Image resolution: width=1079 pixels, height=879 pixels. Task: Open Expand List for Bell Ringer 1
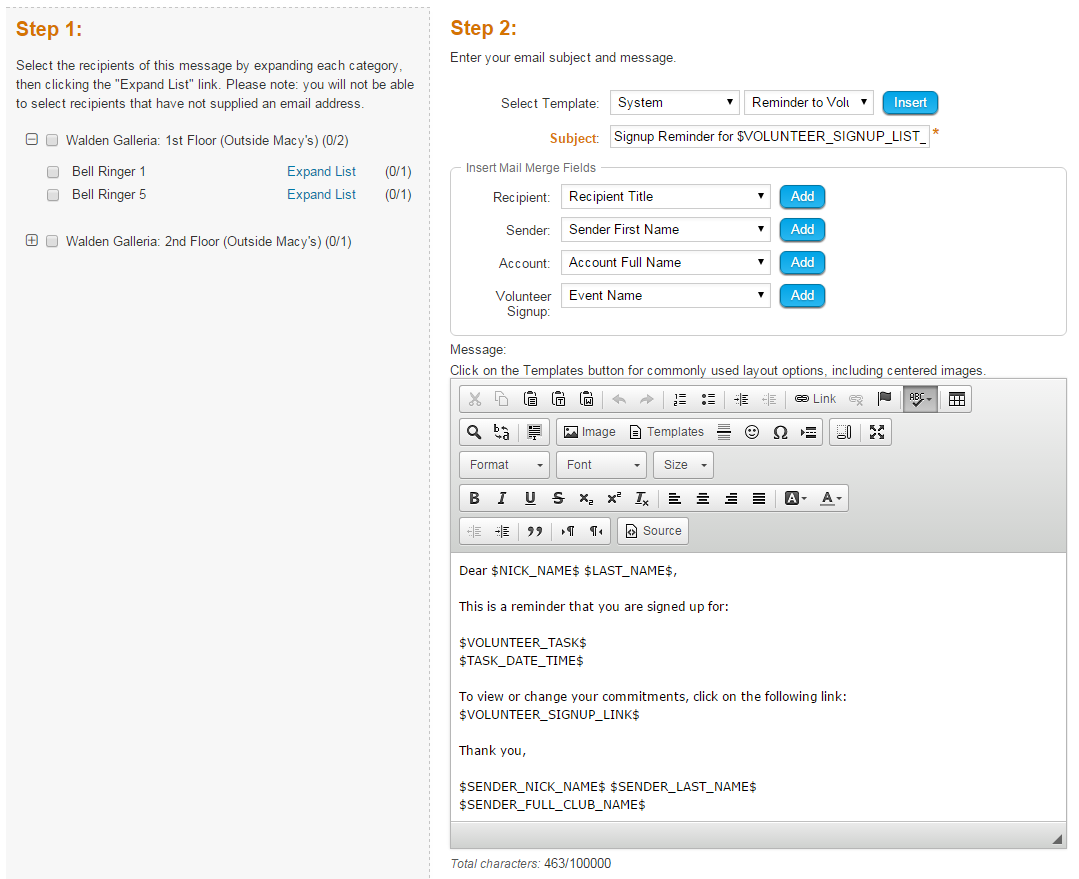click(x=321, y=171)
